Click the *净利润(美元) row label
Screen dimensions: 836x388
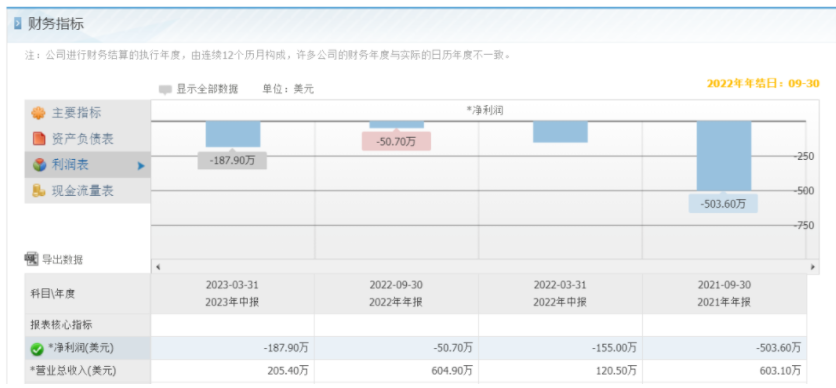[x=81, y=348]
